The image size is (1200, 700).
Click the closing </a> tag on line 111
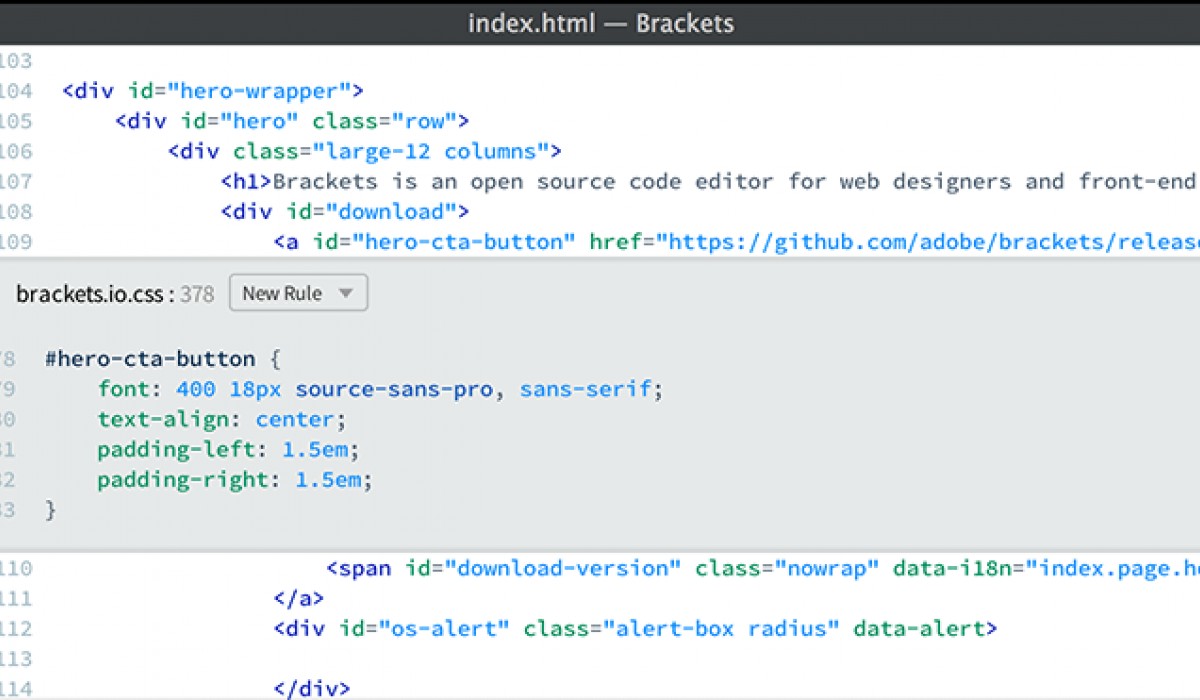click(299, 598)
